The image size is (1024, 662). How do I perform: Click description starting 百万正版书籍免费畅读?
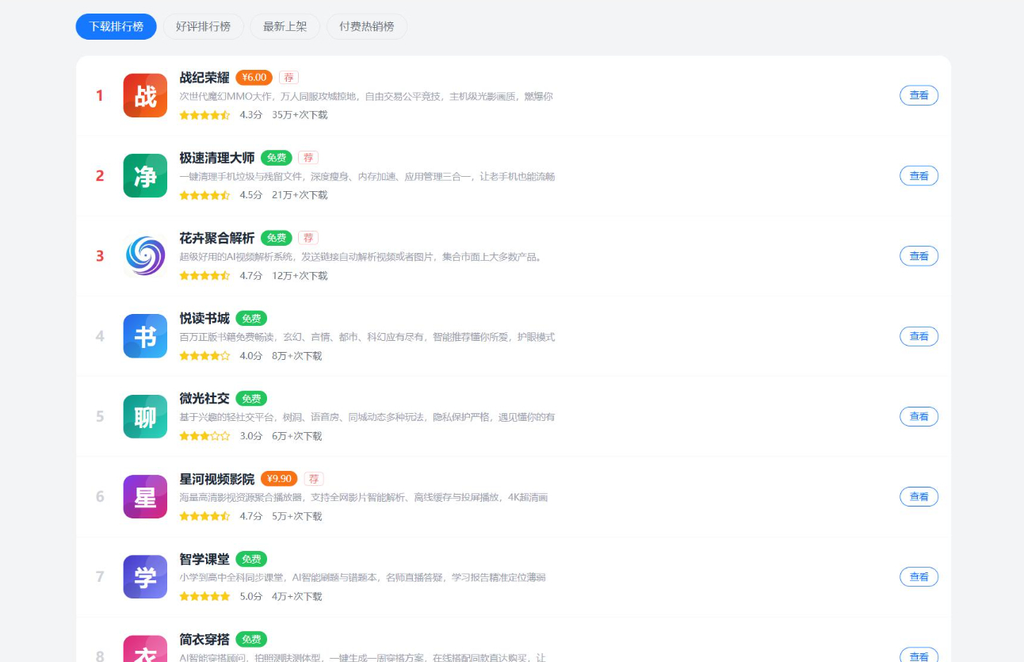[x=367, y=338]
